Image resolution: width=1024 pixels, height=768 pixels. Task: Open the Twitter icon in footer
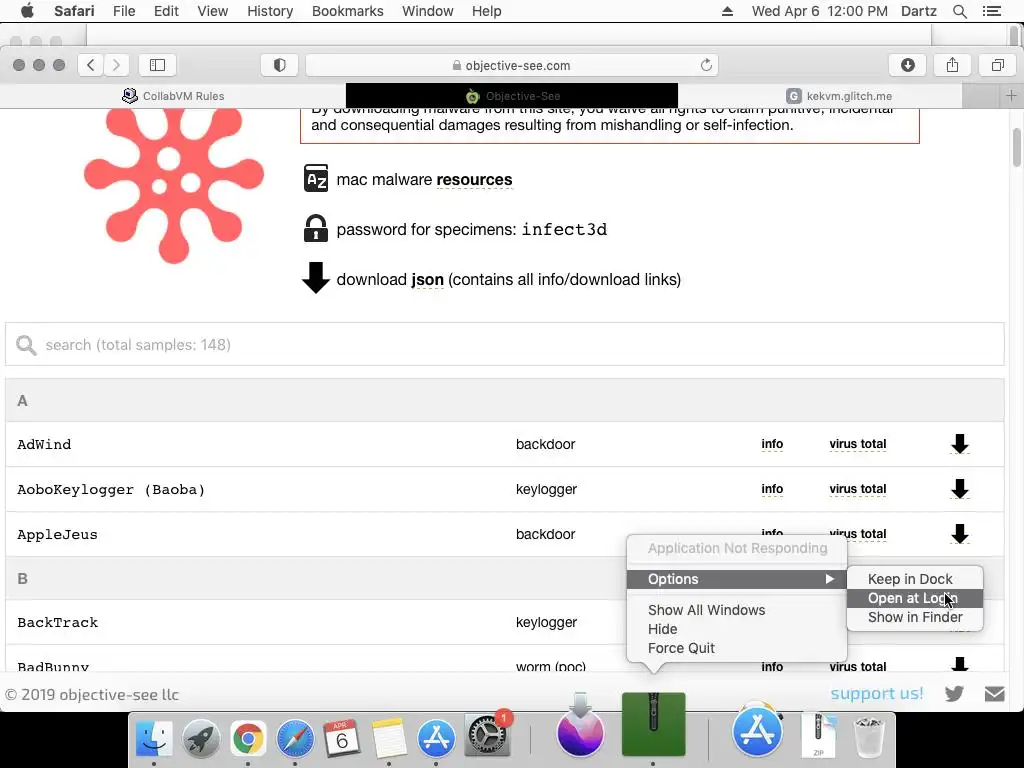tap(954, 694)
